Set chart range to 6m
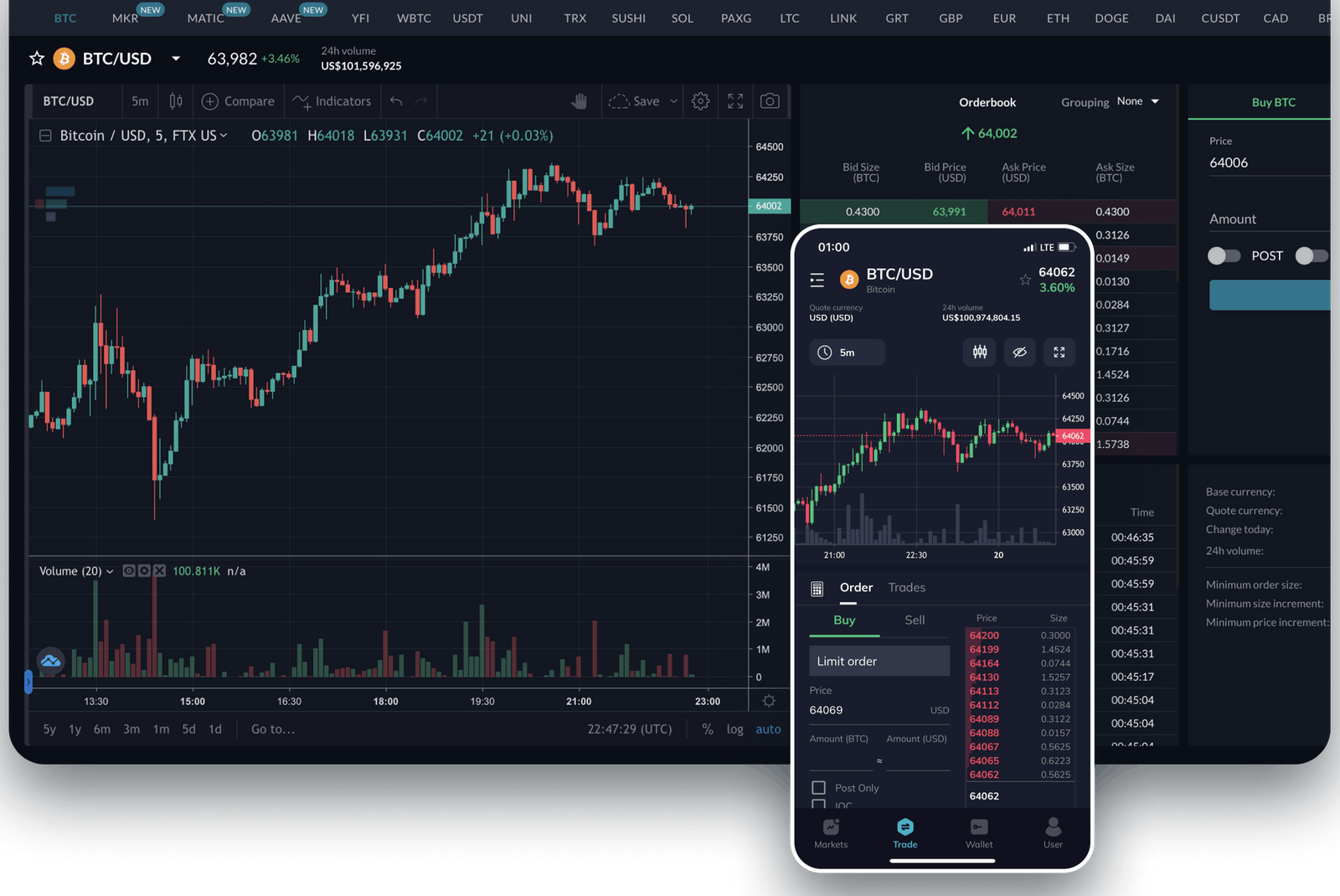The height and width of the screenshot is (896, 1340). coord(102,729)
